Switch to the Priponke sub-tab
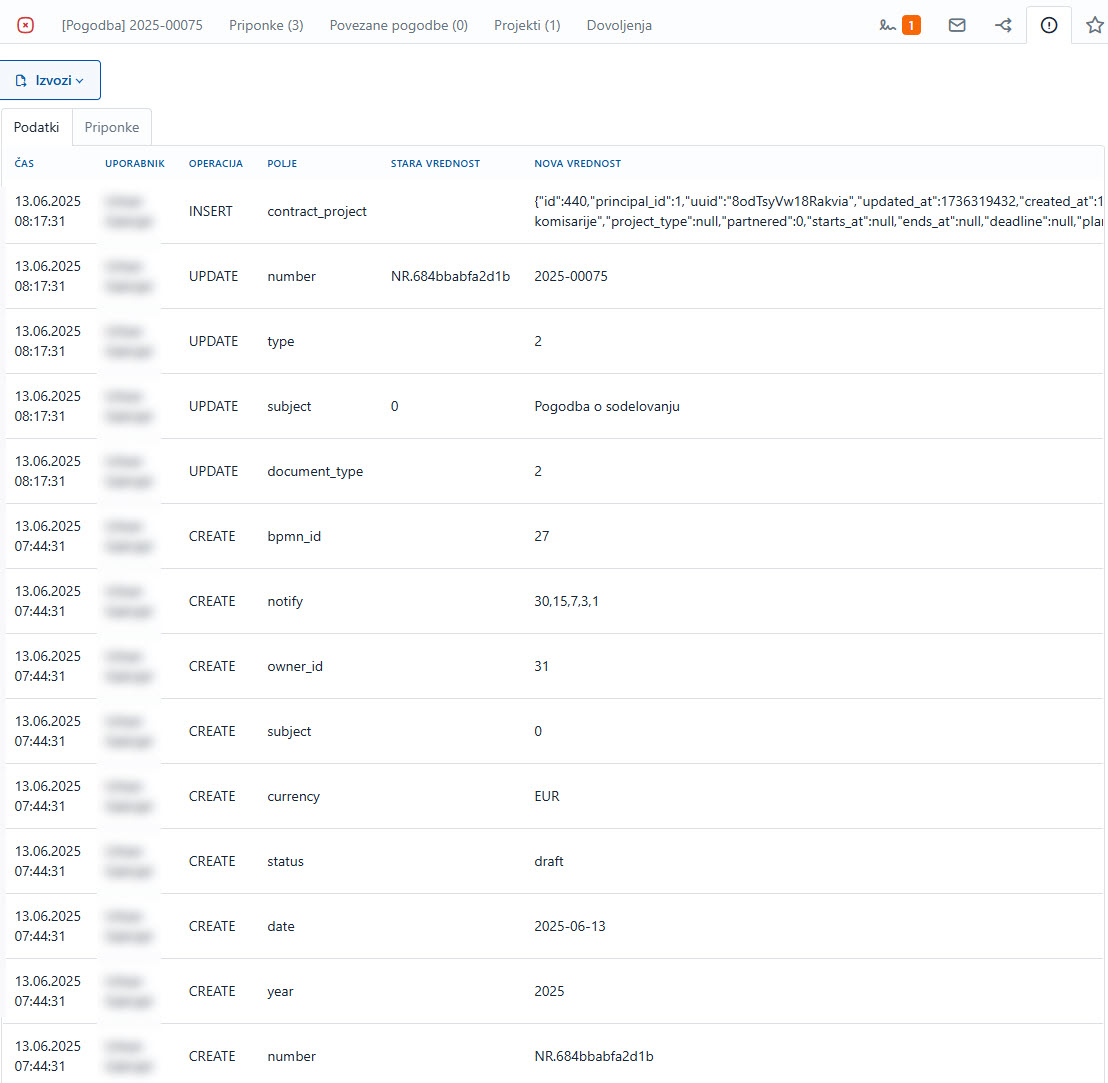The width and height of the screenshot is (1108, 1083). tap(111, 127)
